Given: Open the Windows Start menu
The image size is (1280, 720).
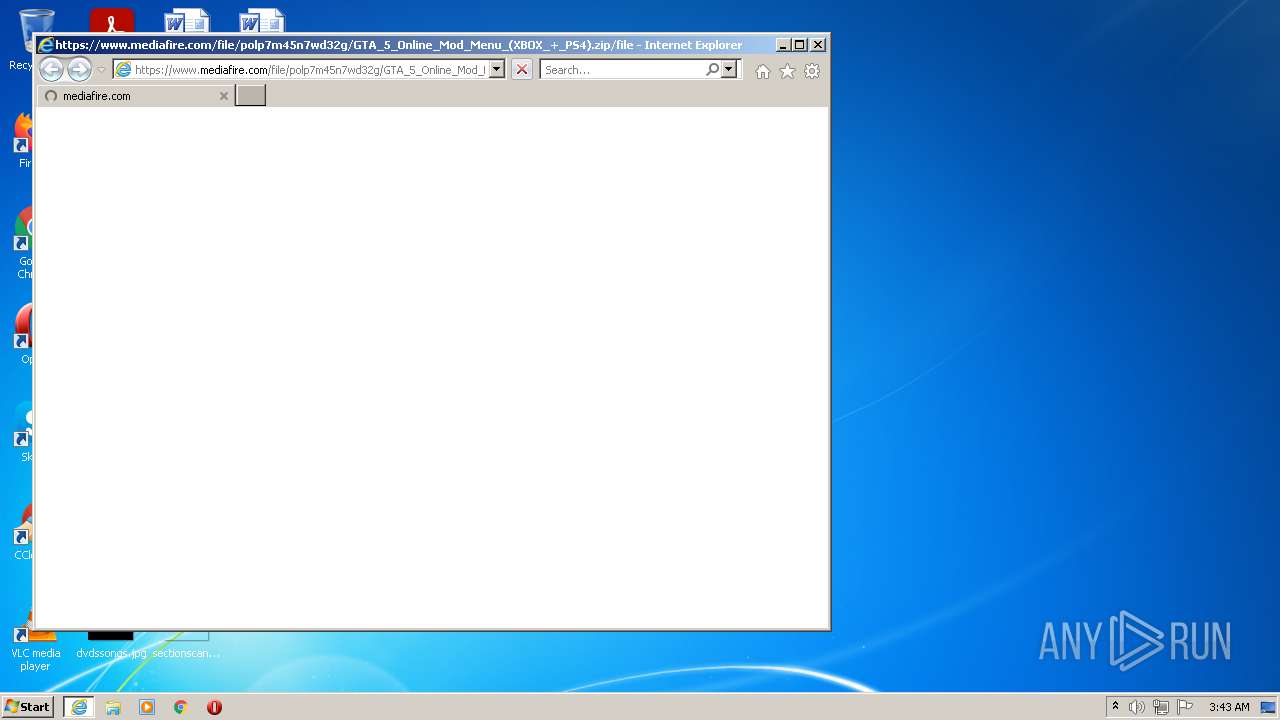Looking at the screenshot, I should point(28,707).
